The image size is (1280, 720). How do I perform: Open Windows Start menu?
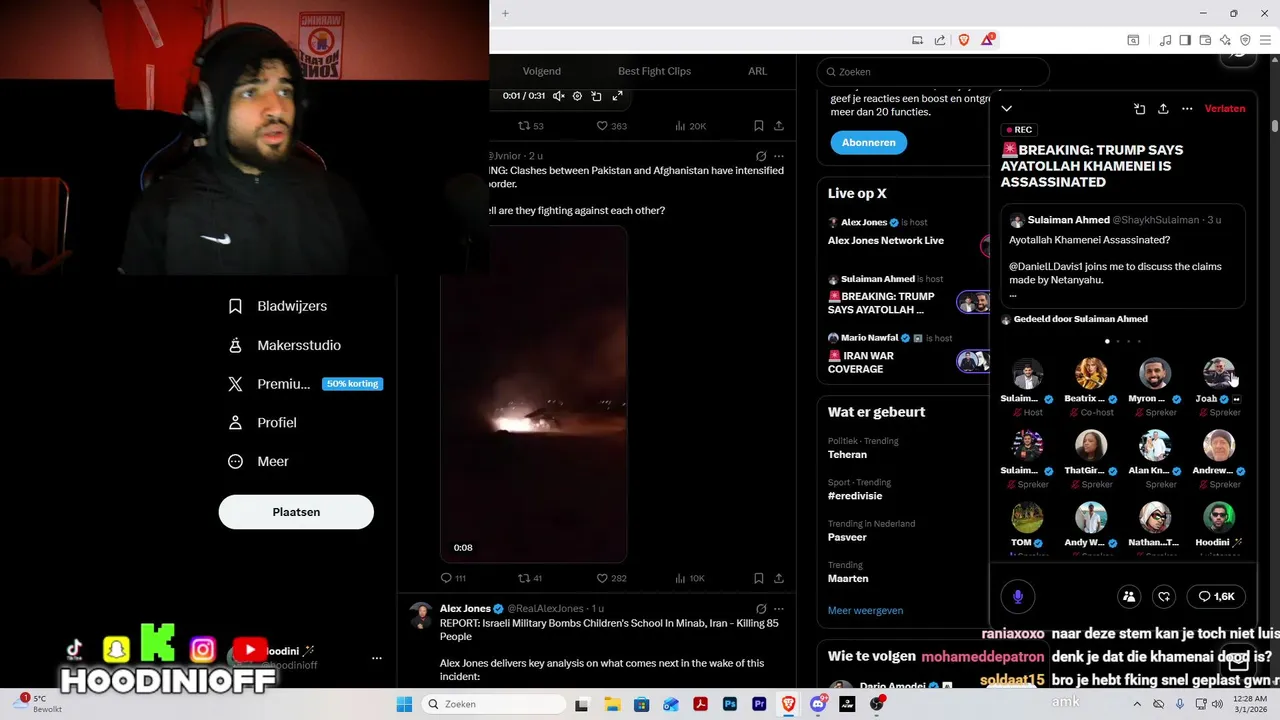[x=404, y=704]
